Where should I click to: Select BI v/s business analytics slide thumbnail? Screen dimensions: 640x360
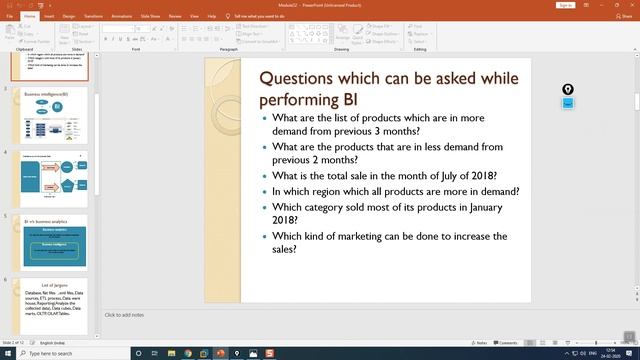tap(50, 243)
